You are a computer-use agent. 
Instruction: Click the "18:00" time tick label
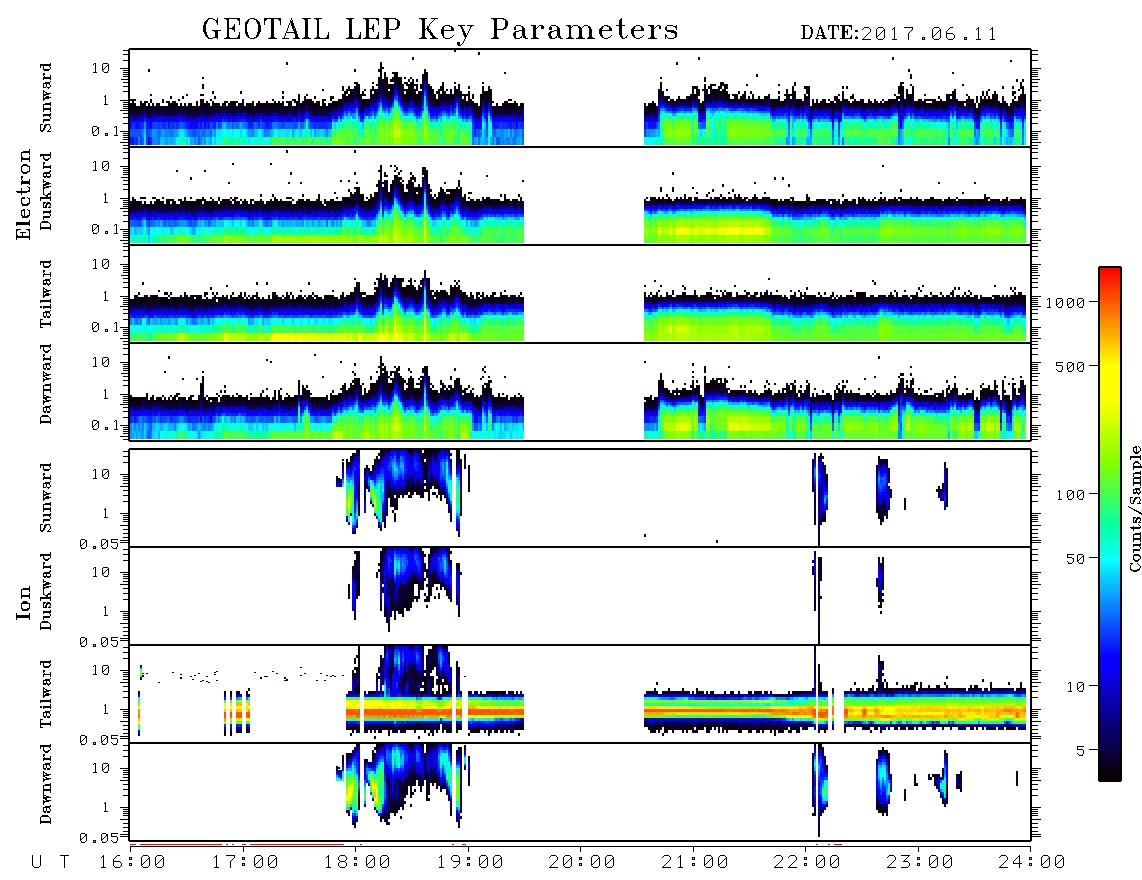point(357,863)
